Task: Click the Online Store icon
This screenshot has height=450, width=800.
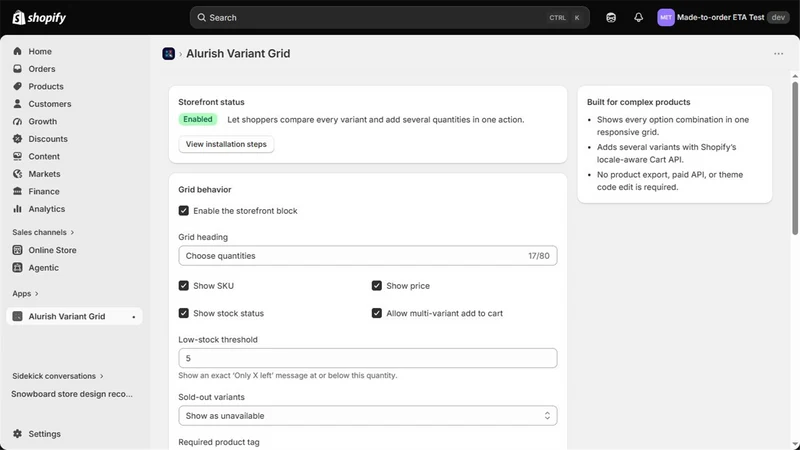Action: click(17, 250)
